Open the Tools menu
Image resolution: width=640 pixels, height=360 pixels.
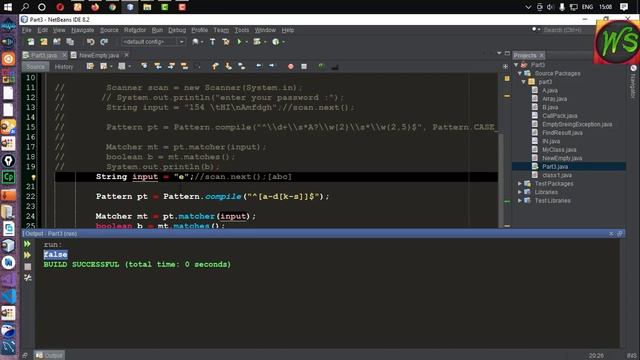click(242, 30)
